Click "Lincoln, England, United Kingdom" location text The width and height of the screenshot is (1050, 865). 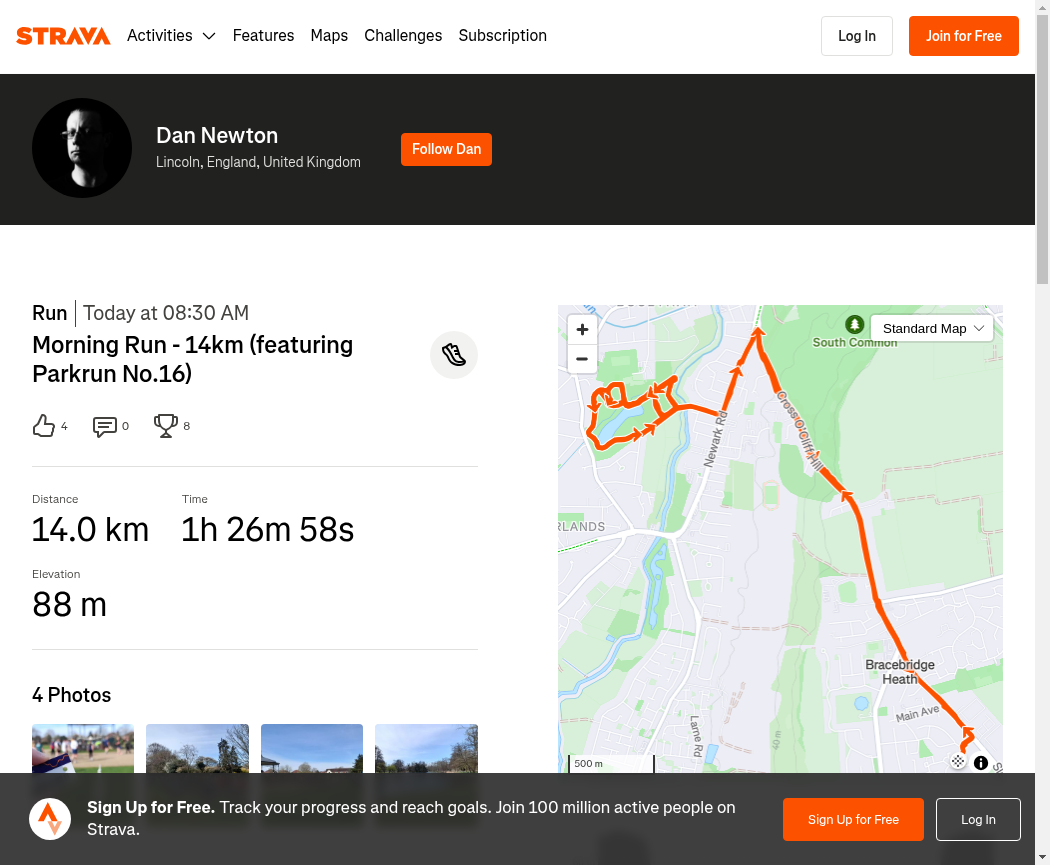pyautogui.click(x=258, y=162)
